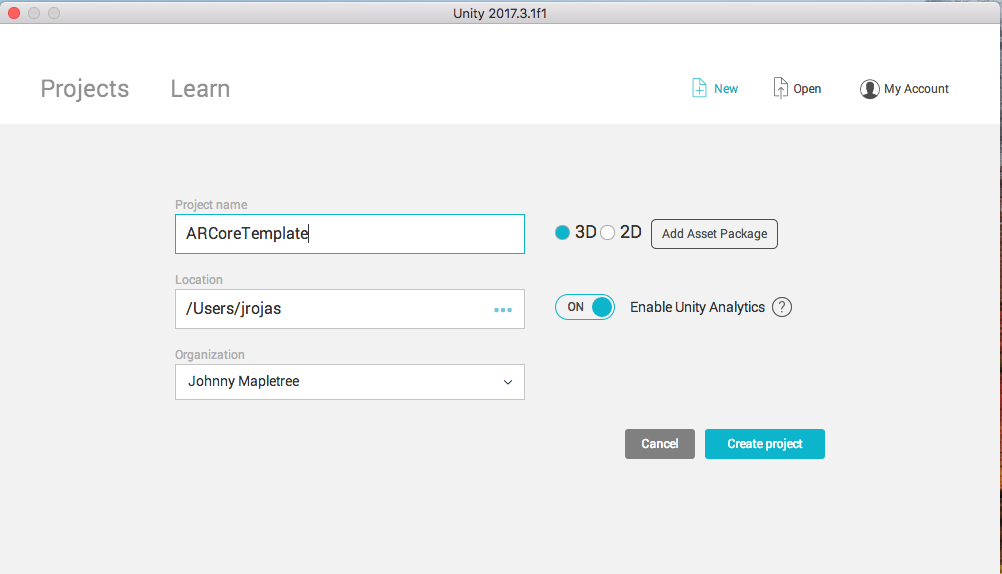Click the Unity 2017.3.1f1 title bar
1002x574 pixels.
(500, 12)
